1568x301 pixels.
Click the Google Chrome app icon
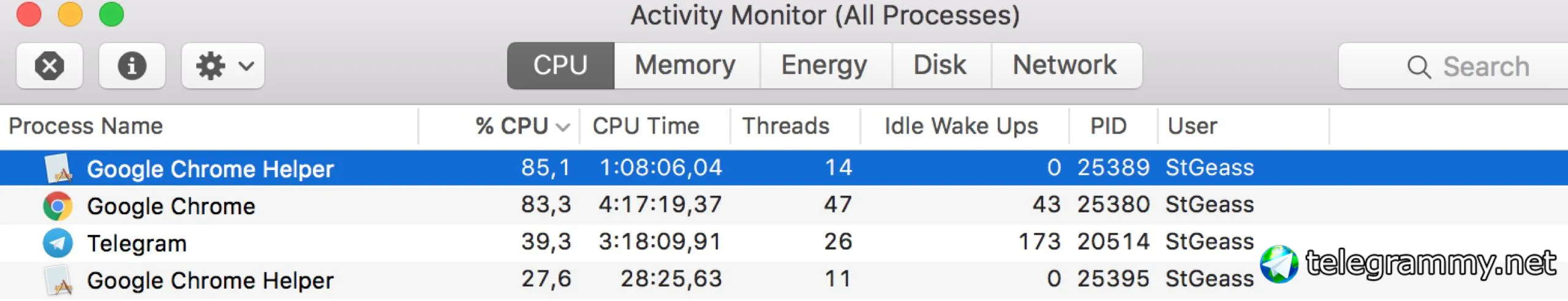tap(58, 206)
